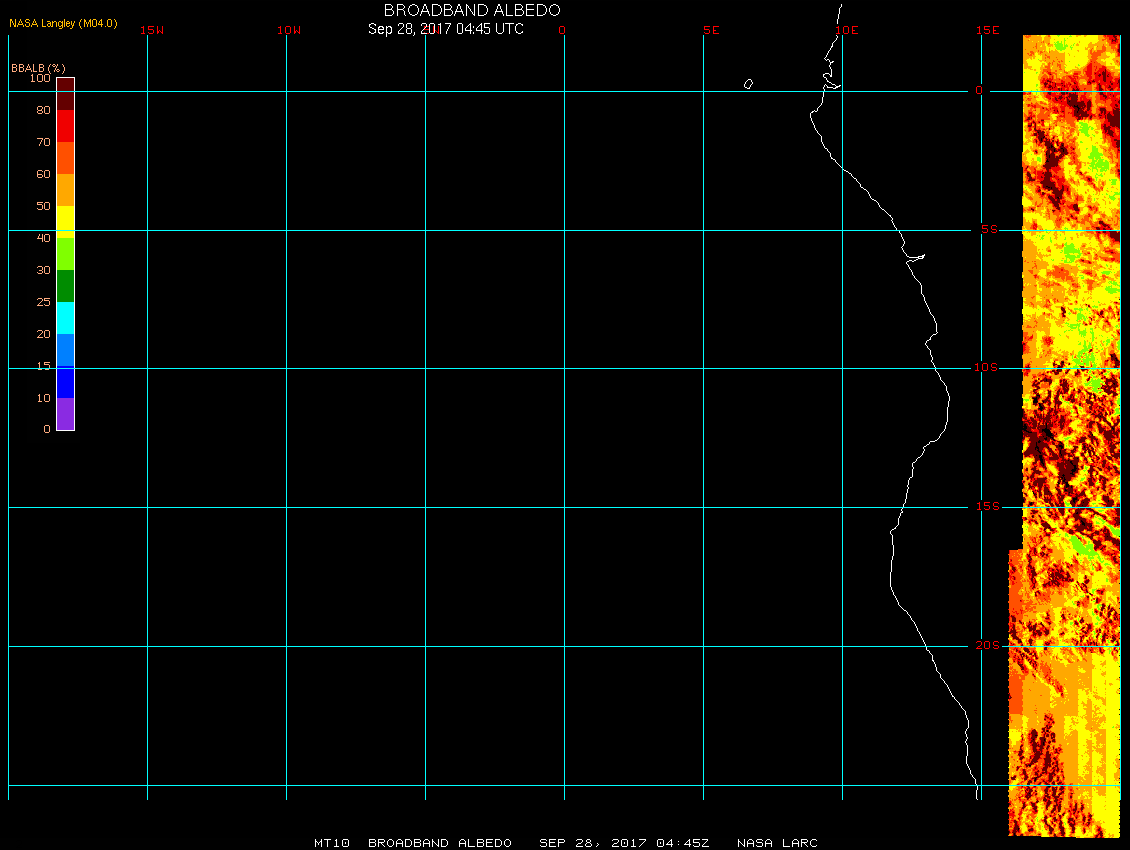Click the dark red 80-100 legend swatch
1130x850 pixels.
click(x=66, y=94)
